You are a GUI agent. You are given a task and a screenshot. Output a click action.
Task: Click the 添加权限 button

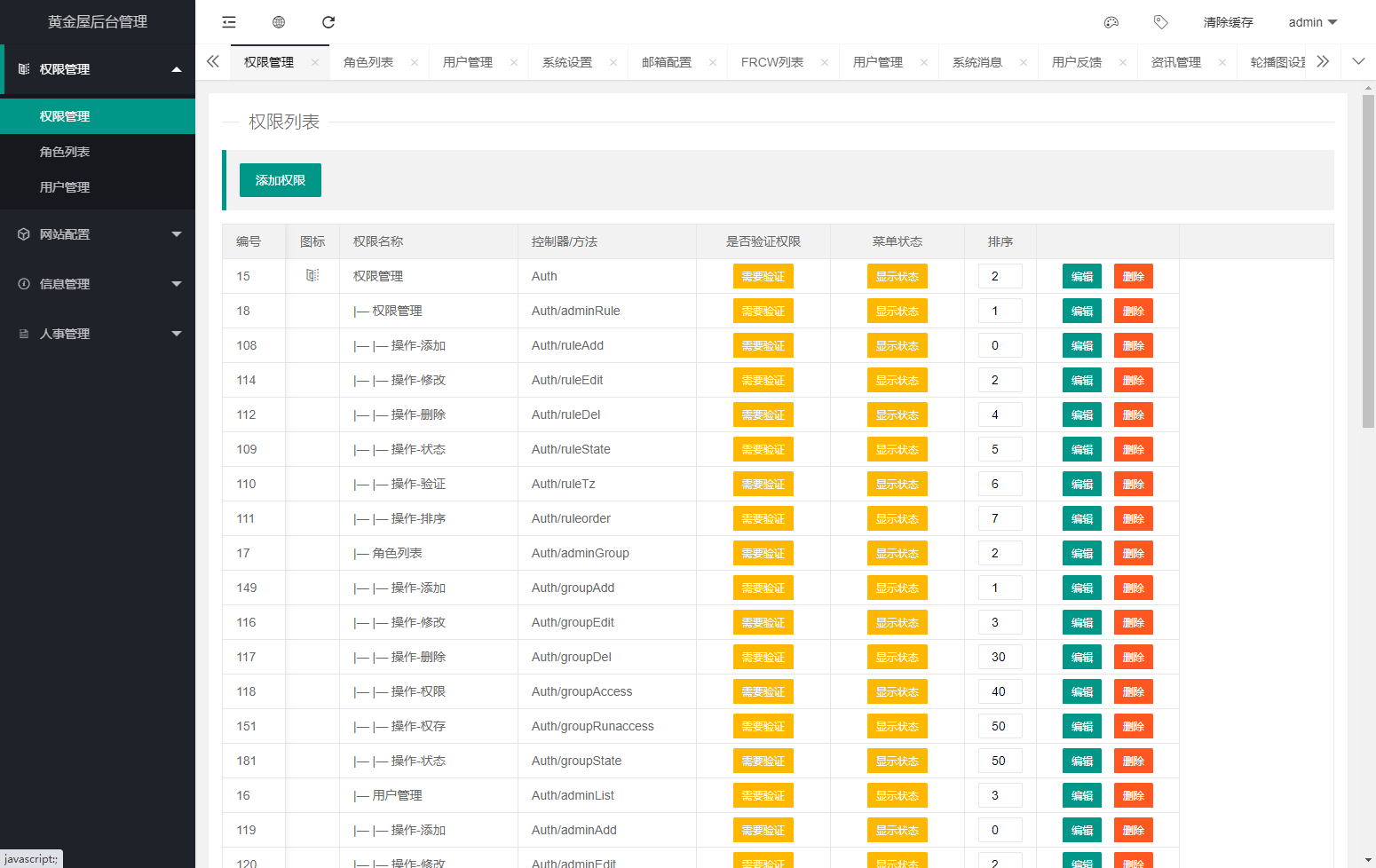click(x=281, y=180)
